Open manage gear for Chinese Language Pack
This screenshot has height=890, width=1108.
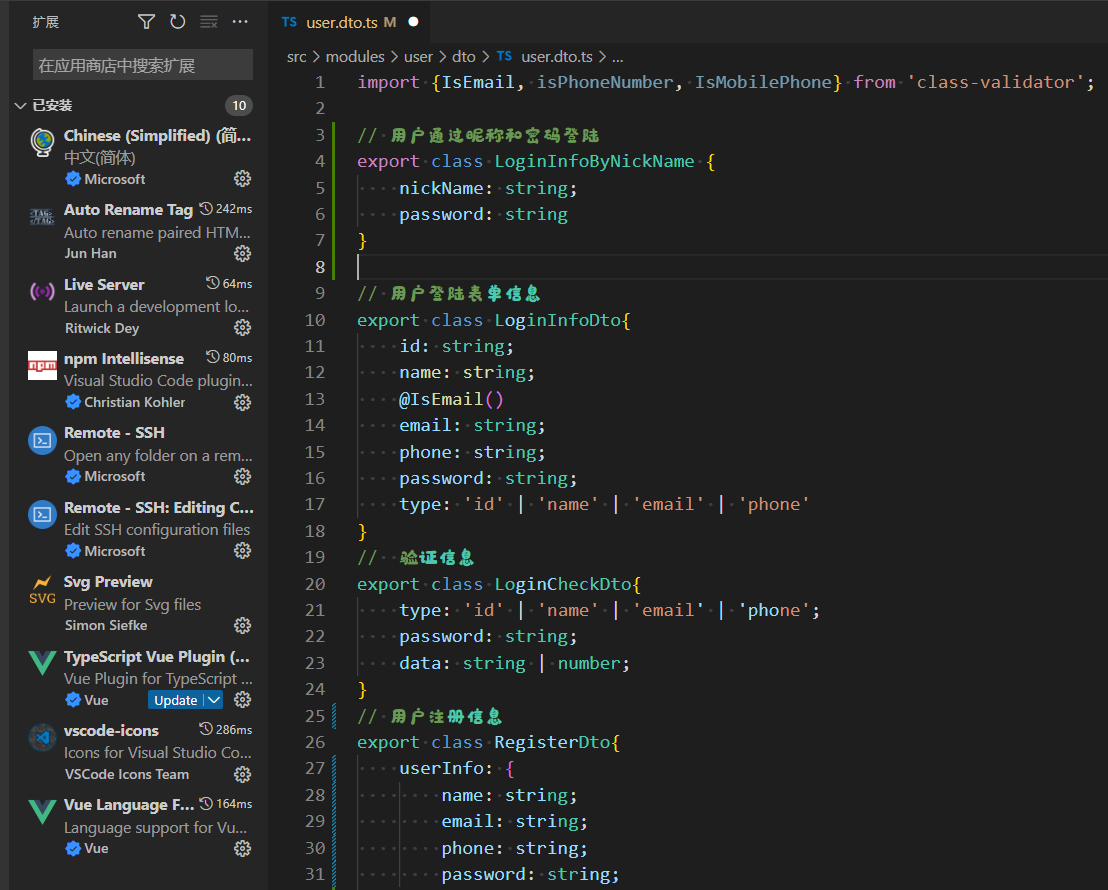point(242,178)
